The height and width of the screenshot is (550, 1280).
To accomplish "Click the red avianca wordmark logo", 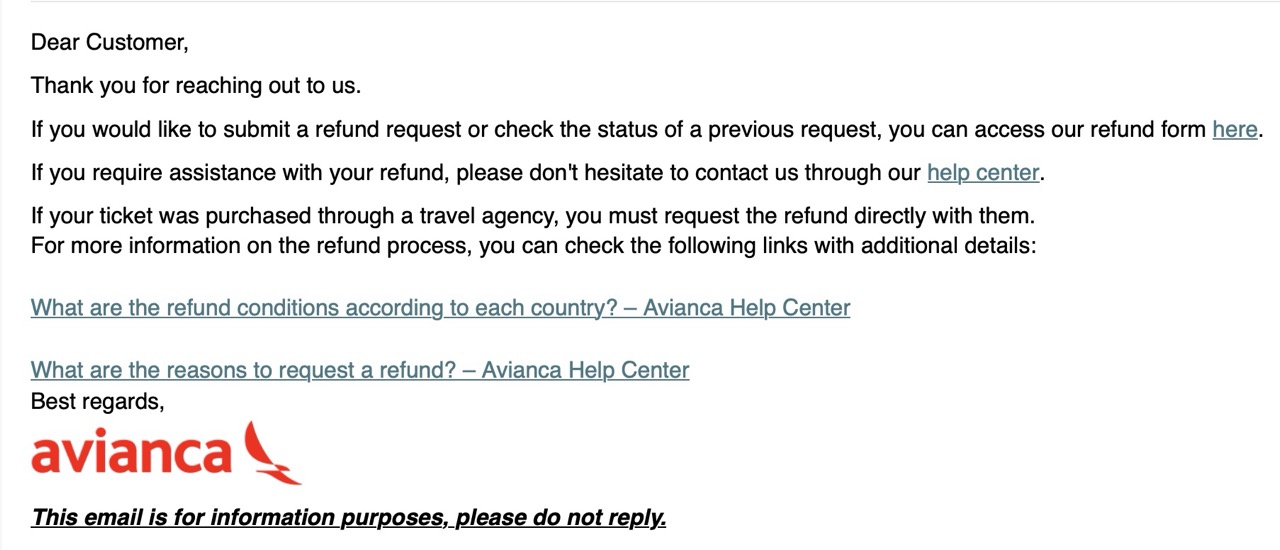I will pos(131,455).
